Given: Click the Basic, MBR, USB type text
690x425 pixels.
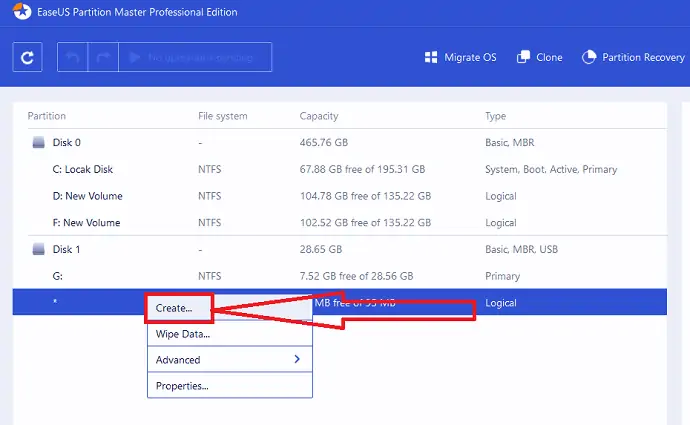Looking at the screenshot, I should click(x=521, y=249).
